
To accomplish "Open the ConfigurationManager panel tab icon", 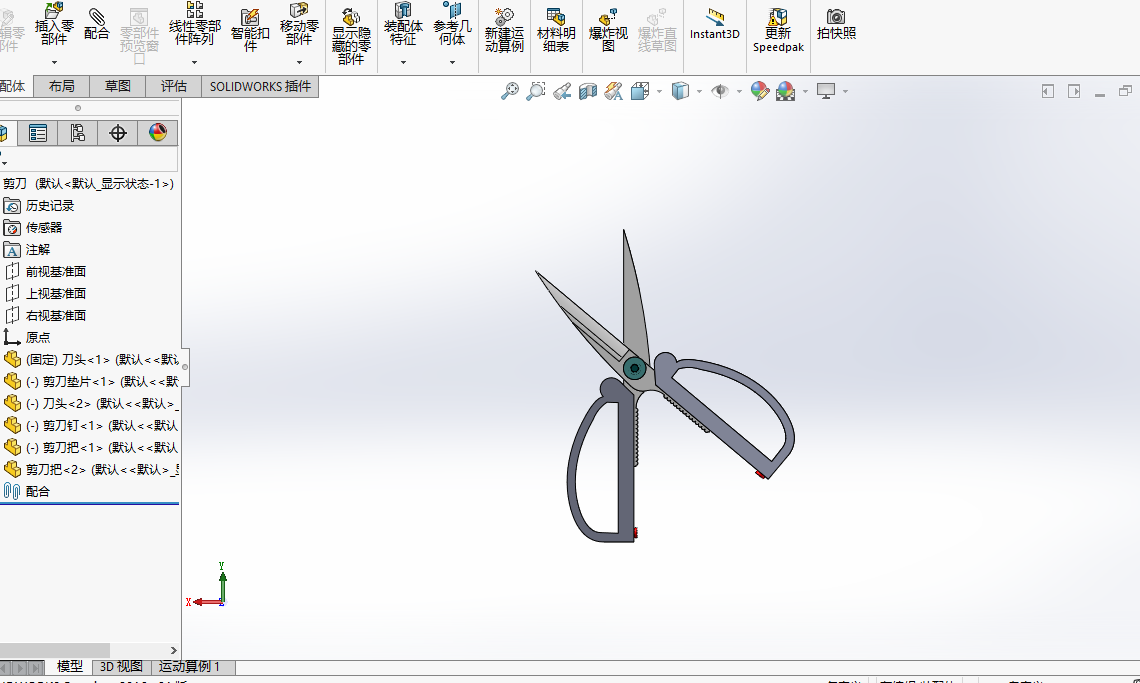I will click(x=78, y=133).
